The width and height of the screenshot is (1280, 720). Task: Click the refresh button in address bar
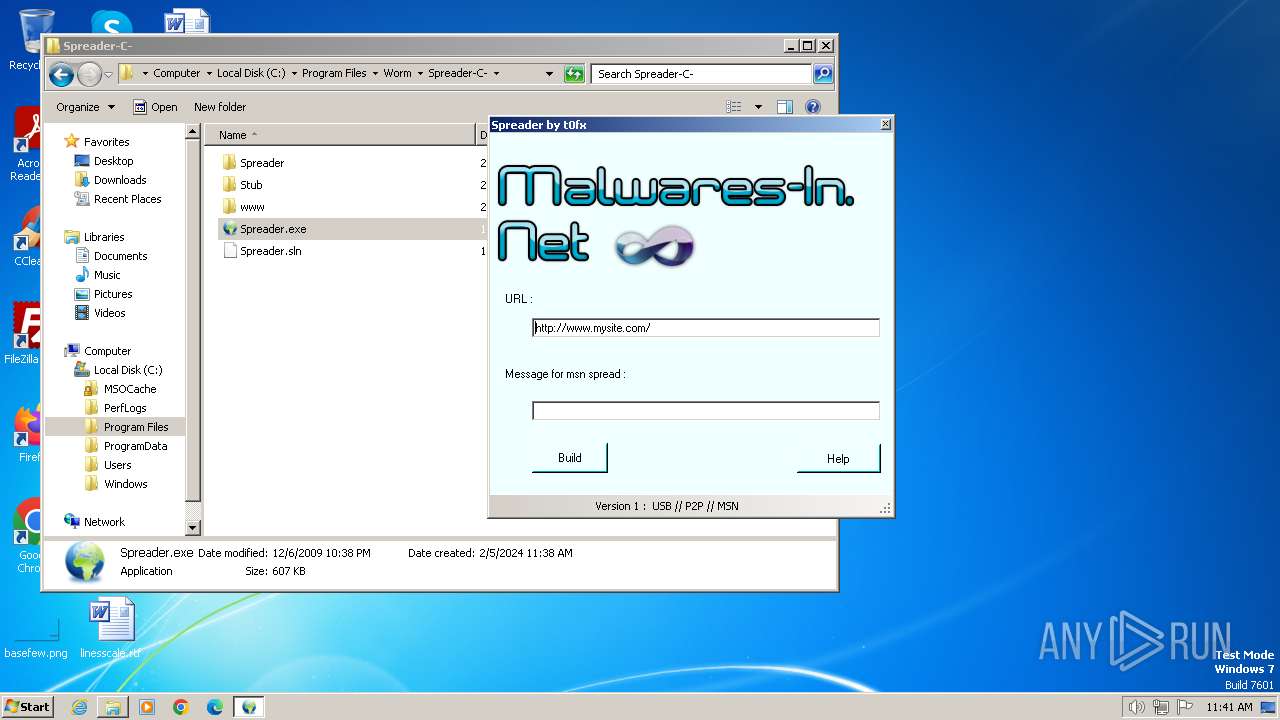[574, 73]
